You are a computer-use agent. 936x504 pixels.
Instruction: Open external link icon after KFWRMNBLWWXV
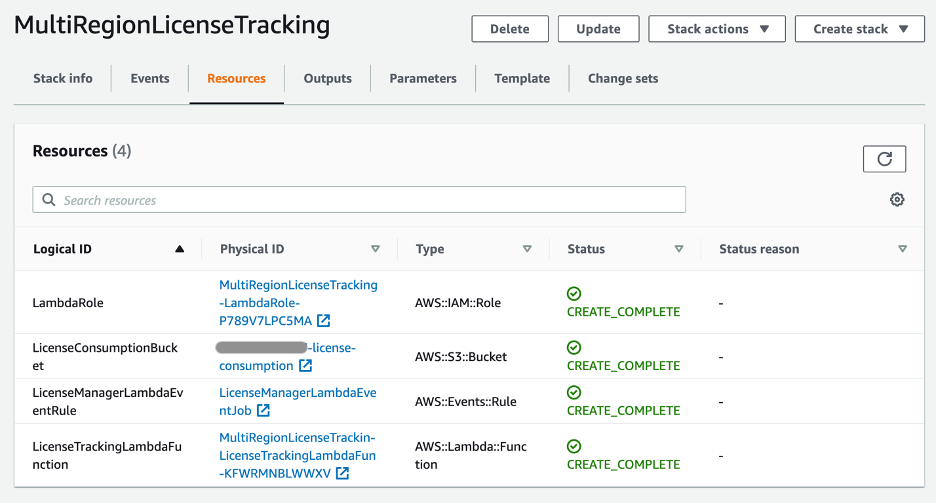(342, 474)
